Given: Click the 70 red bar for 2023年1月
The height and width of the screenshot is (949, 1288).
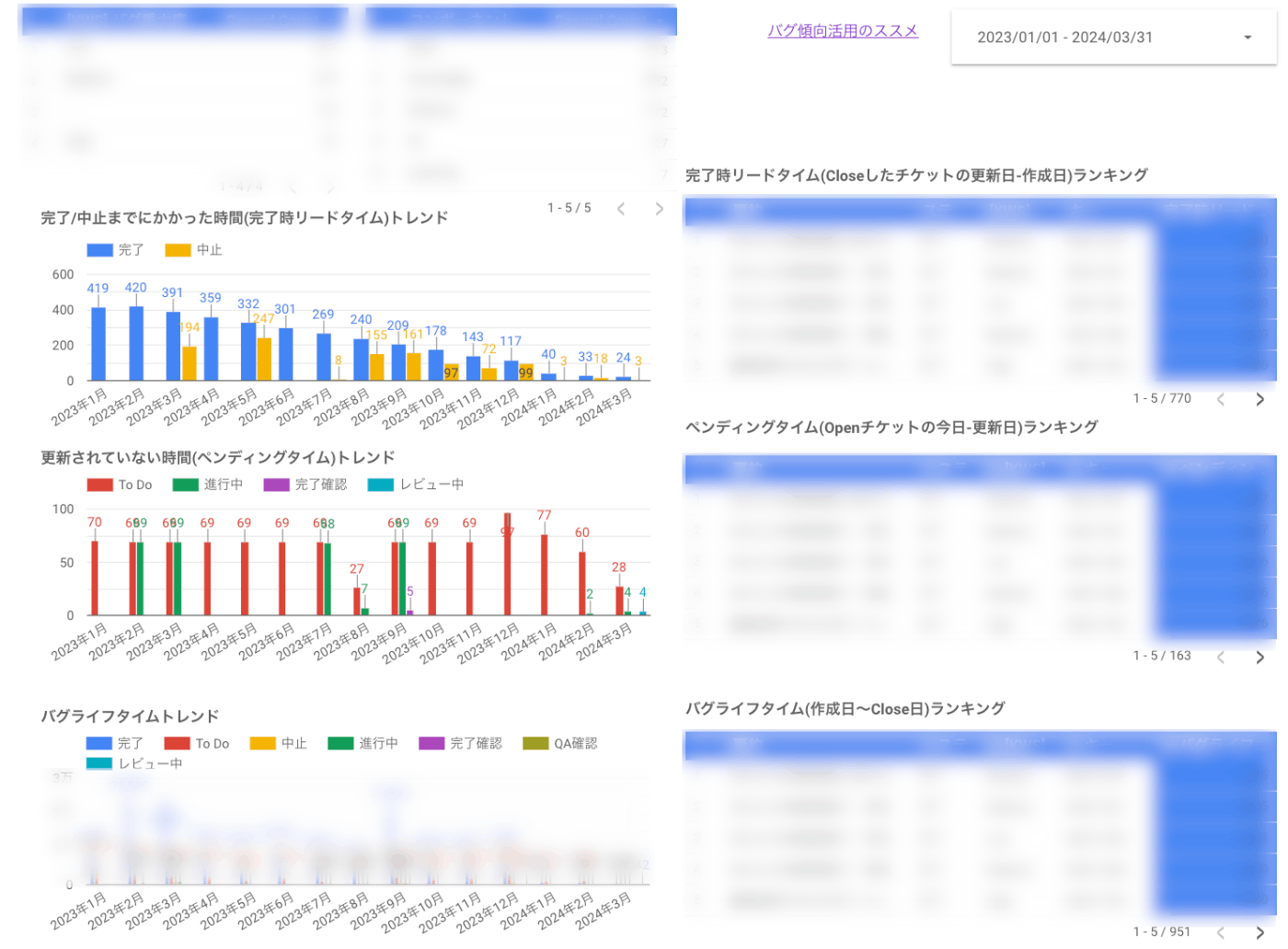Looking at the screenshot, I should click(95, 578).
